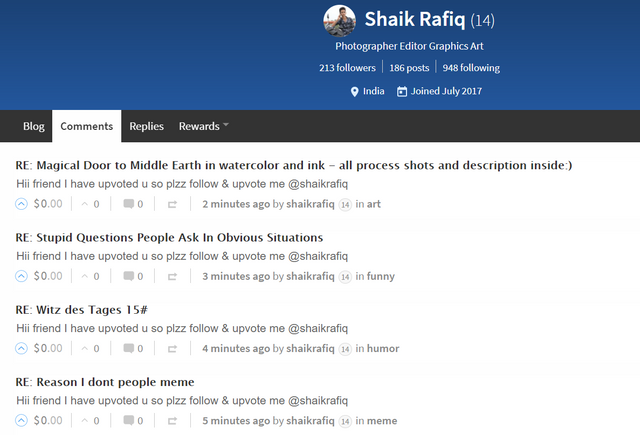640x435 pixels.
Task: Open the Stupid Questions People Ask comment title
Action: (169, 238)
